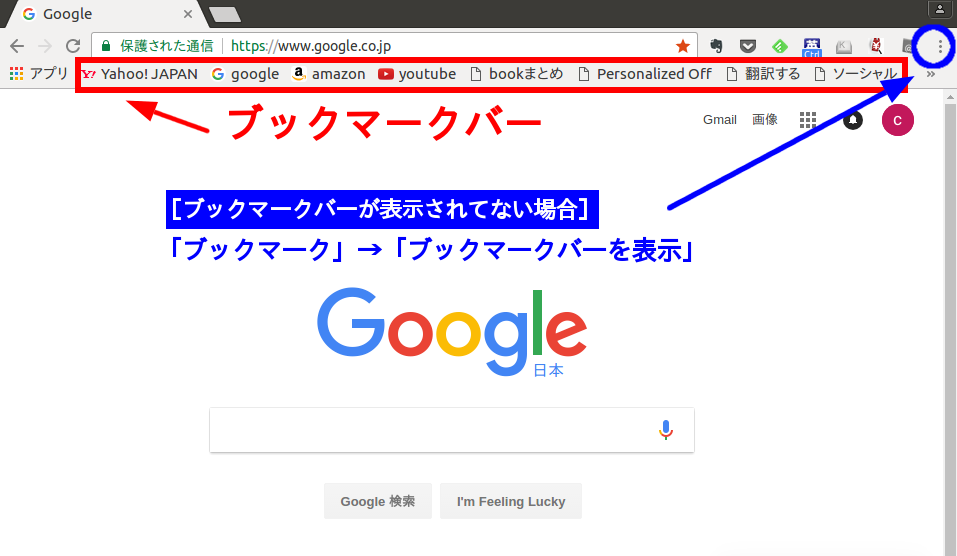This screenshot has width=957, height=556.
Task: Open the account avatar with letter C
Action: (x=897, y=120)
